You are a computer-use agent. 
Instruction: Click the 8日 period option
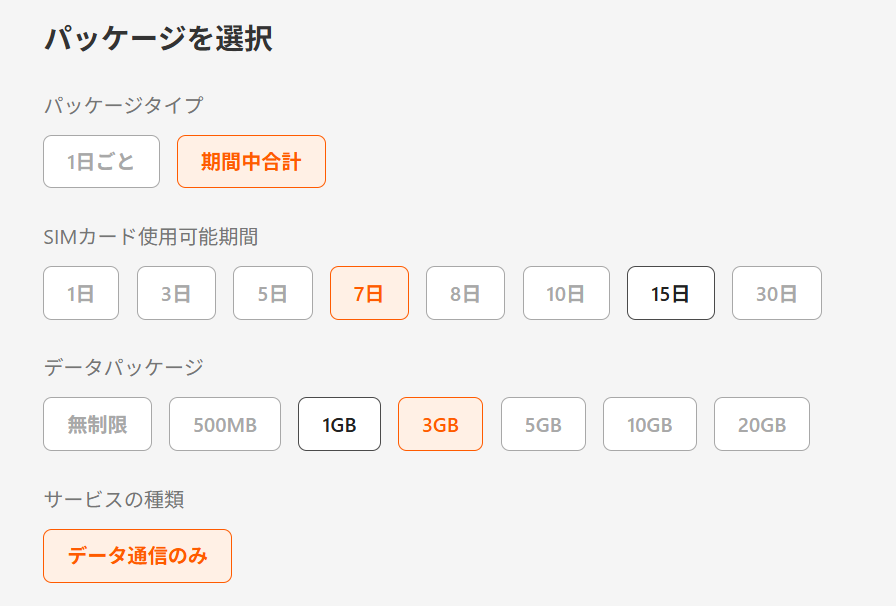(x=465, y=293)
